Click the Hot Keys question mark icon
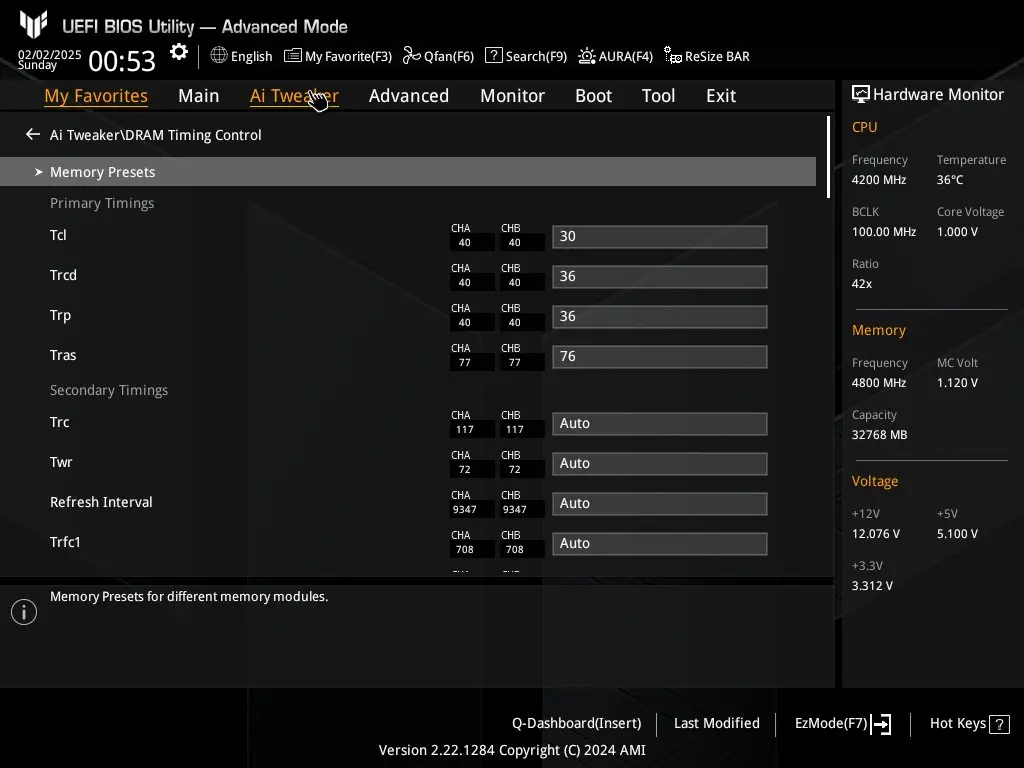 (999, 724)
